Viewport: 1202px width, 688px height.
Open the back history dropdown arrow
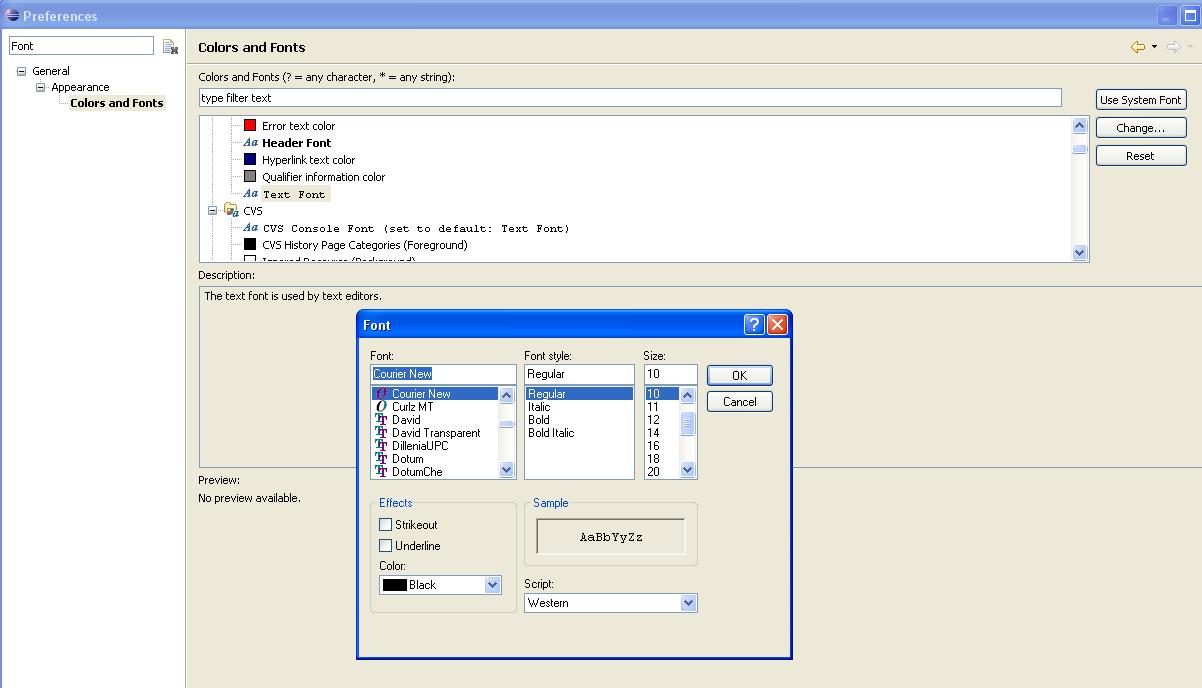point(1154,47)
